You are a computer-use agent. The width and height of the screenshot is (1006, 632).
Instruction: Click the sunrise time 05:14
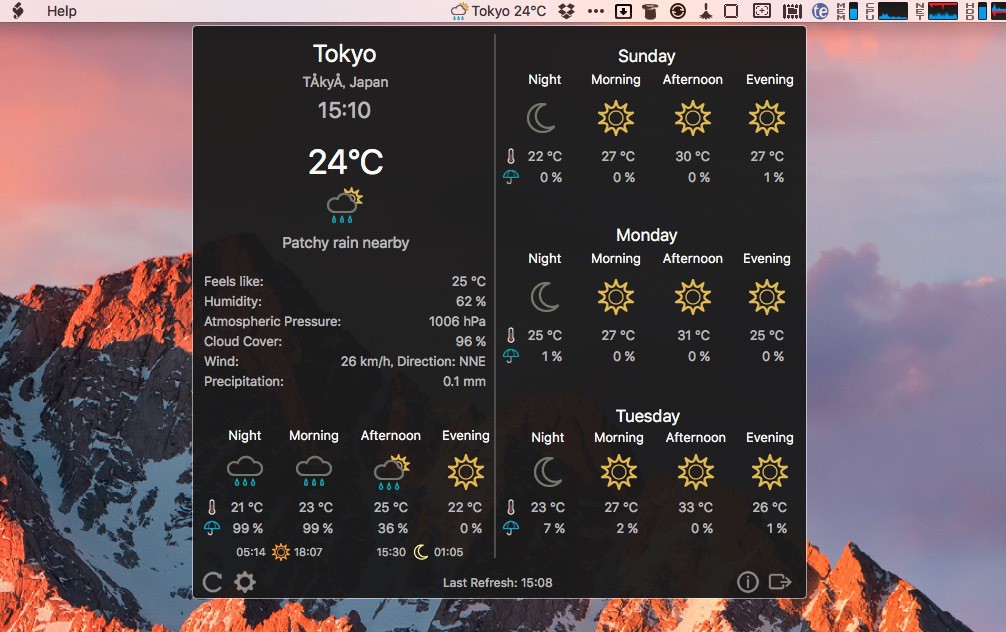click(x=250, y=552)
